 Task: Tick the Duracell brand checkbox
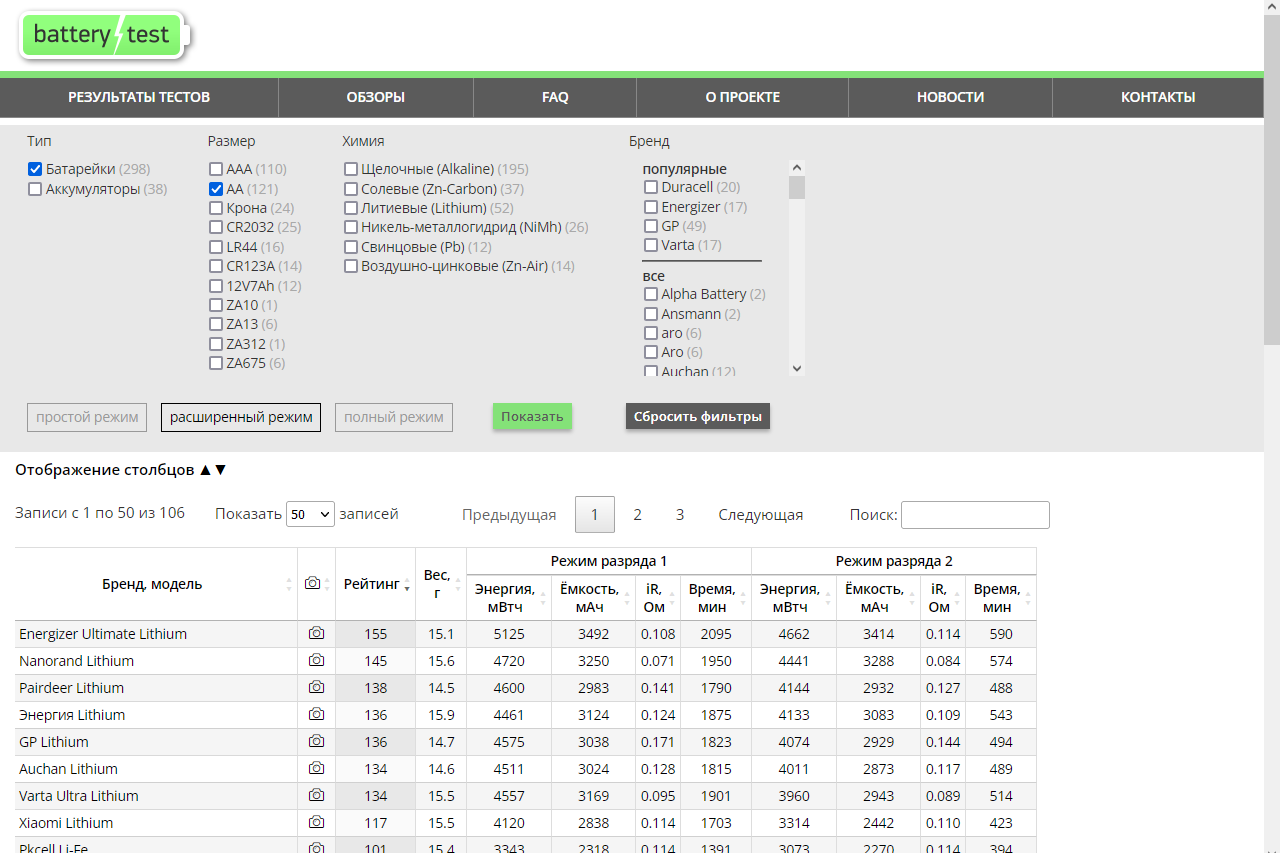[x=651, y=188]
